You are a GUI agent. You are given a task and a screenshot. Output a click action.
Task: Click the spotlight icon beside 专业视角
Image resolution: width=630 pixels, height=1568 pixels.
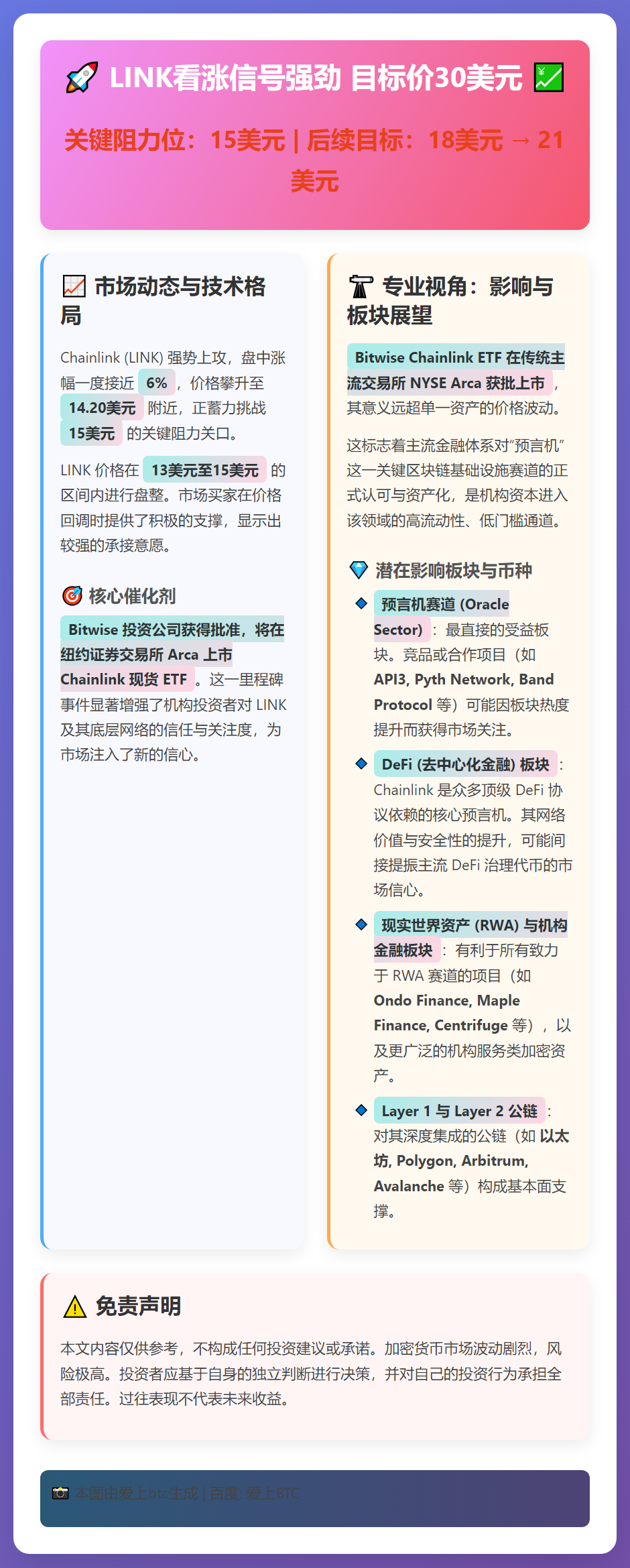(361, 286)
